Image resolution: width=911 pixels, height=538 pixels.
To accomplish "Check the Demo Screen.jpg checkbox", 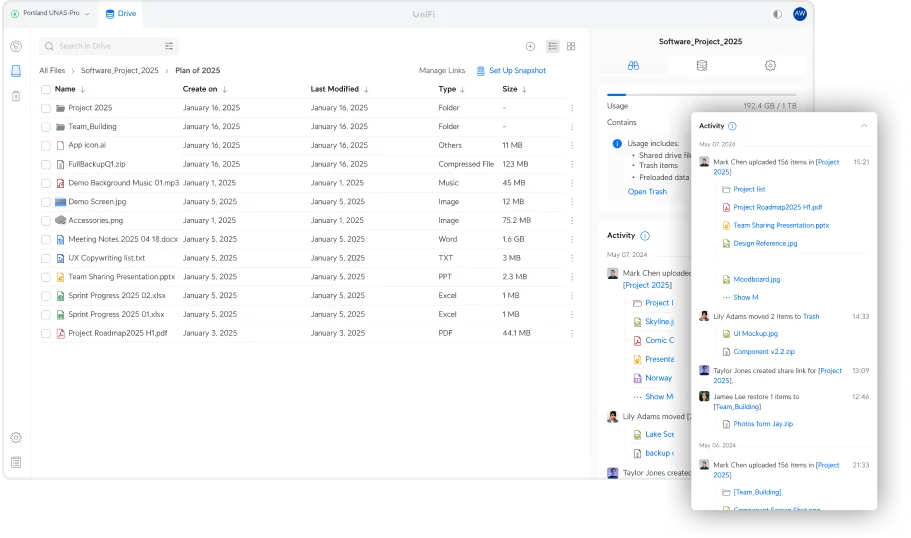I will pos(46,202).
